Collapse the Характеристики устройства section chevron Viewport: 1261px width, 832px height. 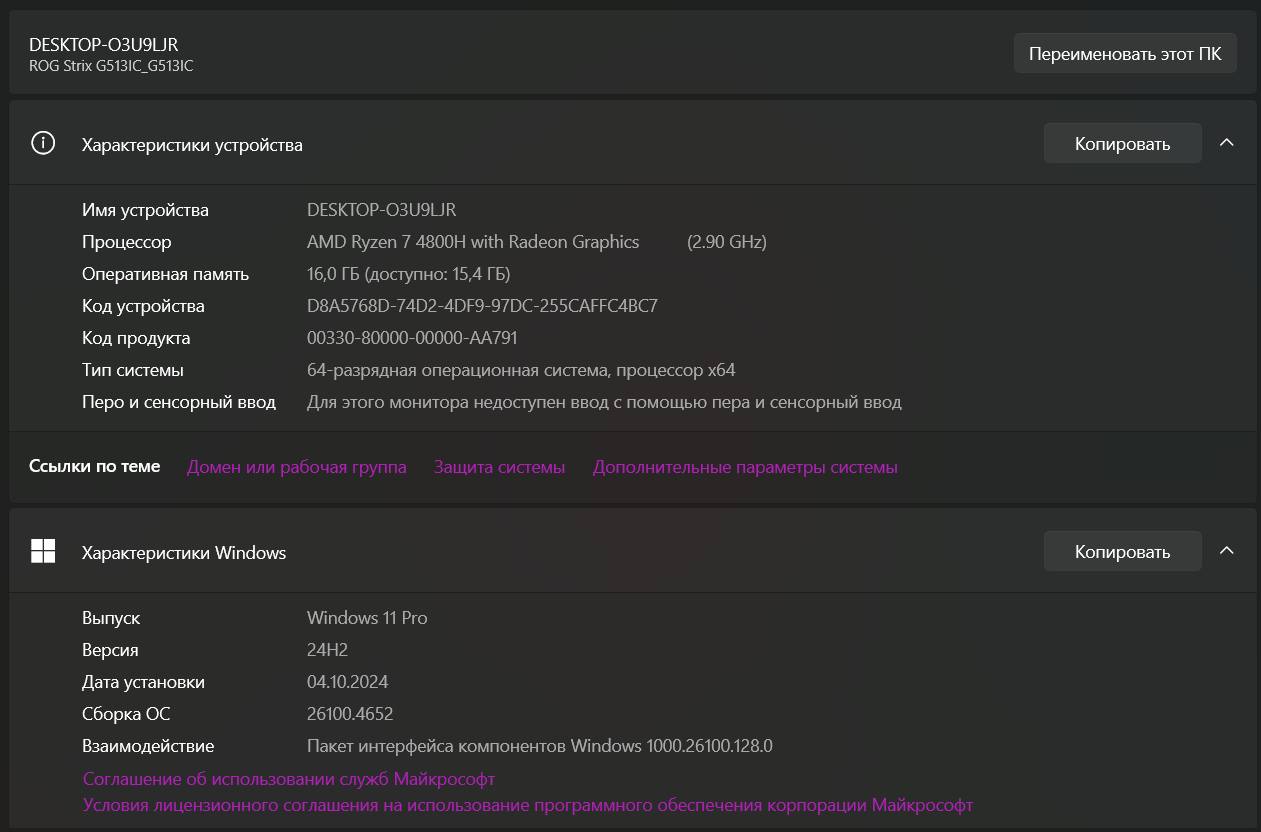pos(1227,143)
